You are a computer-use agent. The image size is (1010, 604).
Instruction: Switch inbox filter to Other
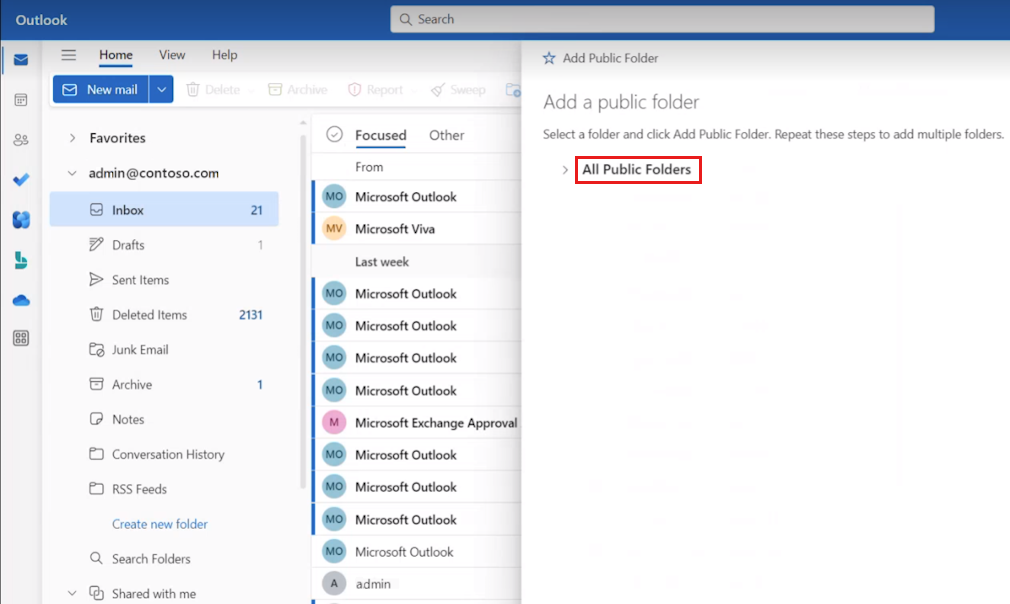446,135
